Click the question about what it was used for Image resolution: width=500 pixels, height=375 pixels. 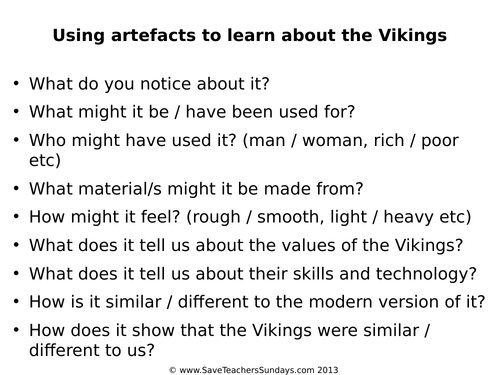pyautogui.click(x=192, y=112)
